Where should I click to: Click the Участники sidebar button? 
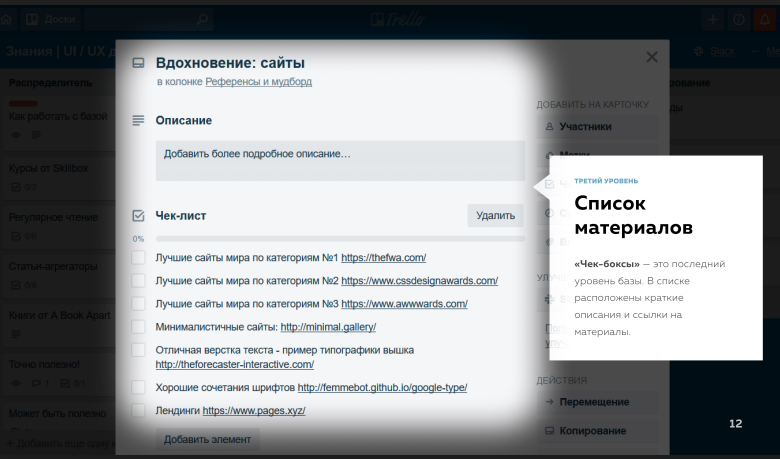coord(597,127)
